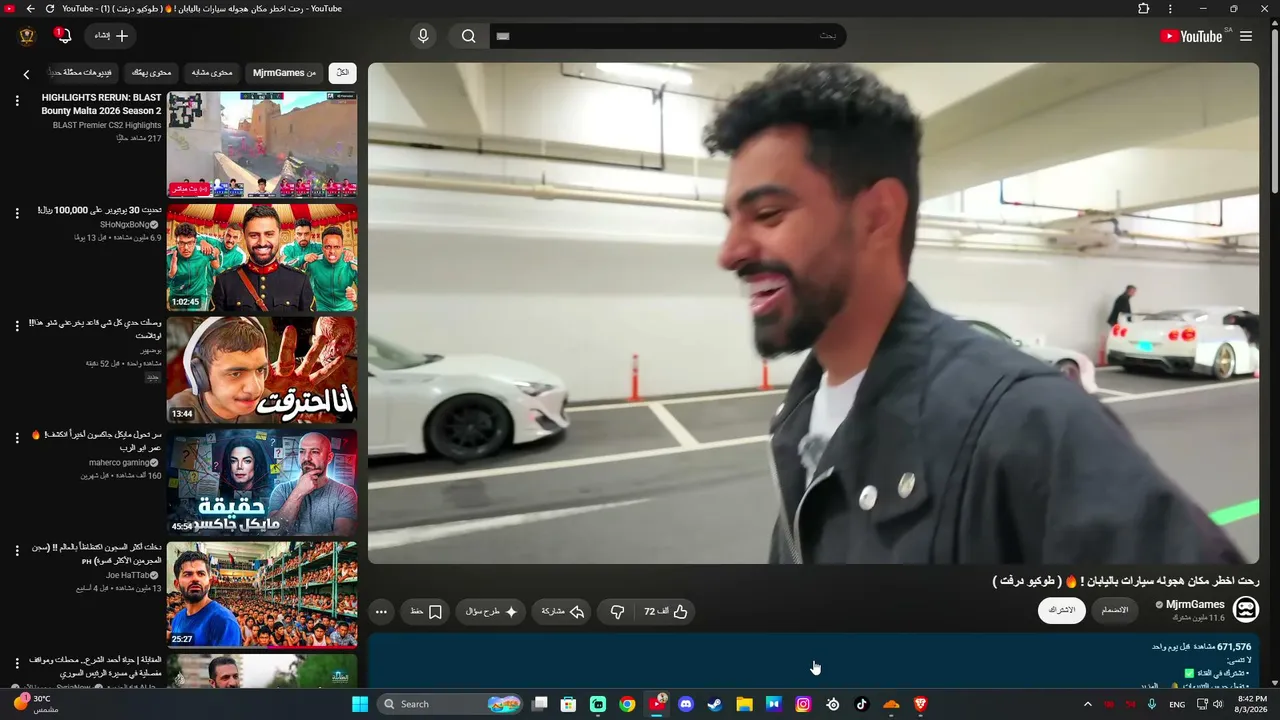Share the video (مشاركة)
This screenshot has width=1280, height=720.
click(x=563, y=611)
